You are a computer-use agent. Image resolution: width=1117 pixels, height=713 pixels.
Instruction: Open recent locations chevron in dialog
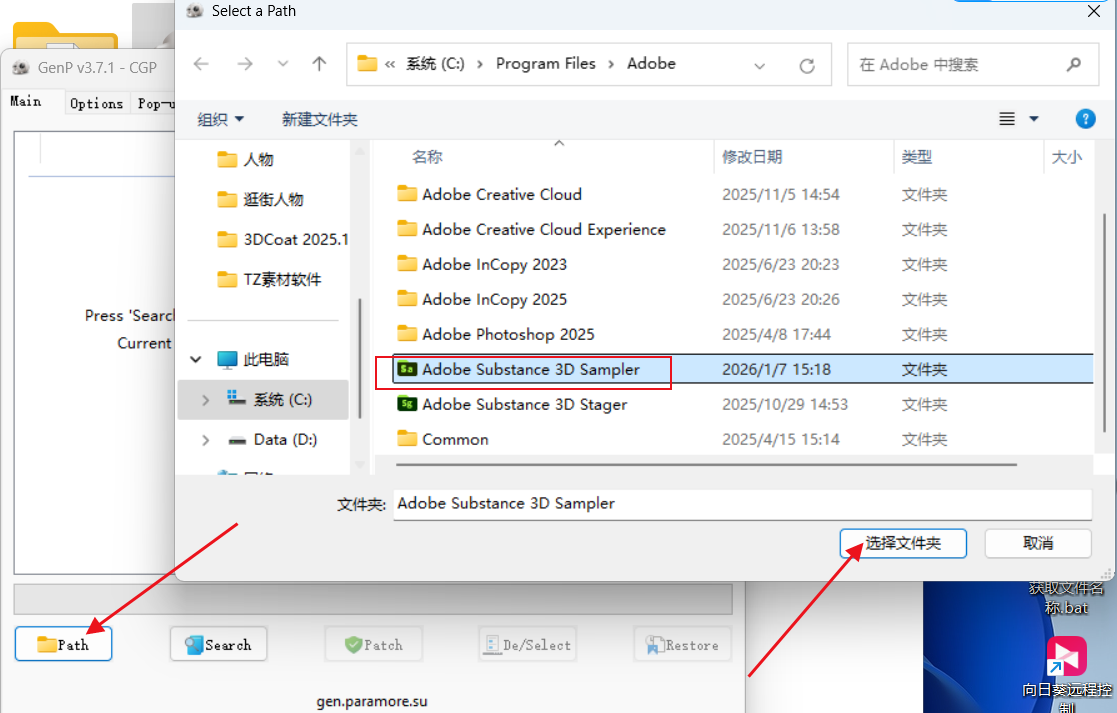point(283,64)
